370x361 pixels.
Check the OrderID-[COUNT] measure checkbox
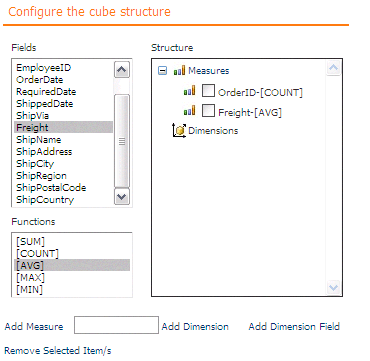(208, 91)
